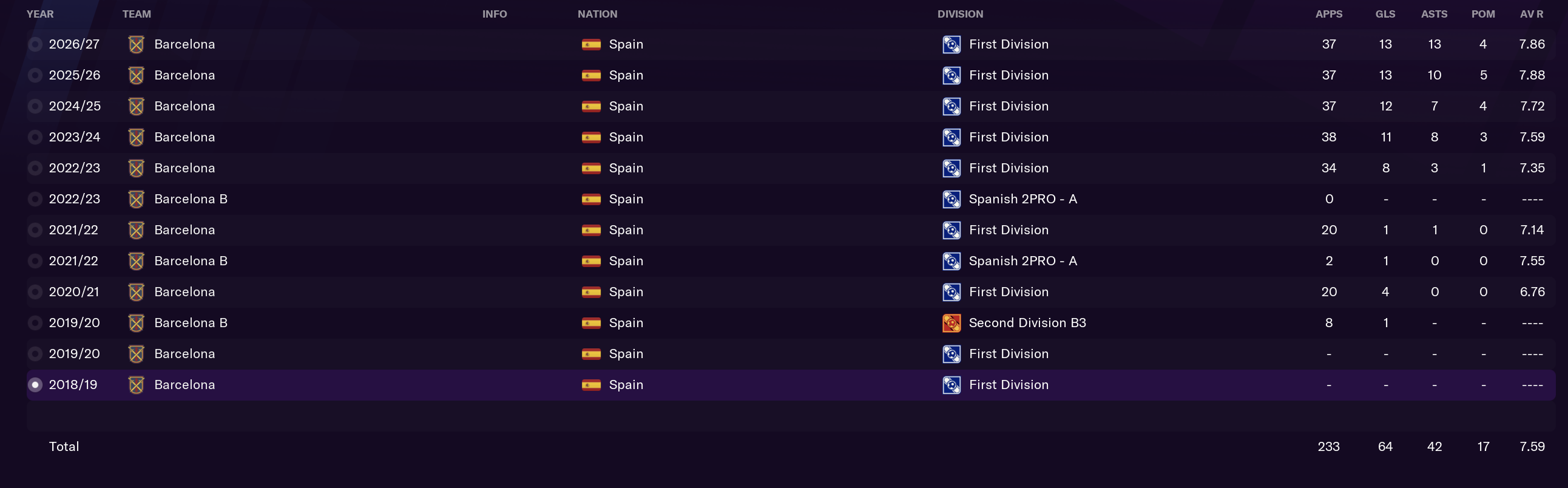Sort by APPS column header
The width and height of the screenshot is (1568, 488).
click(1329, 14)
